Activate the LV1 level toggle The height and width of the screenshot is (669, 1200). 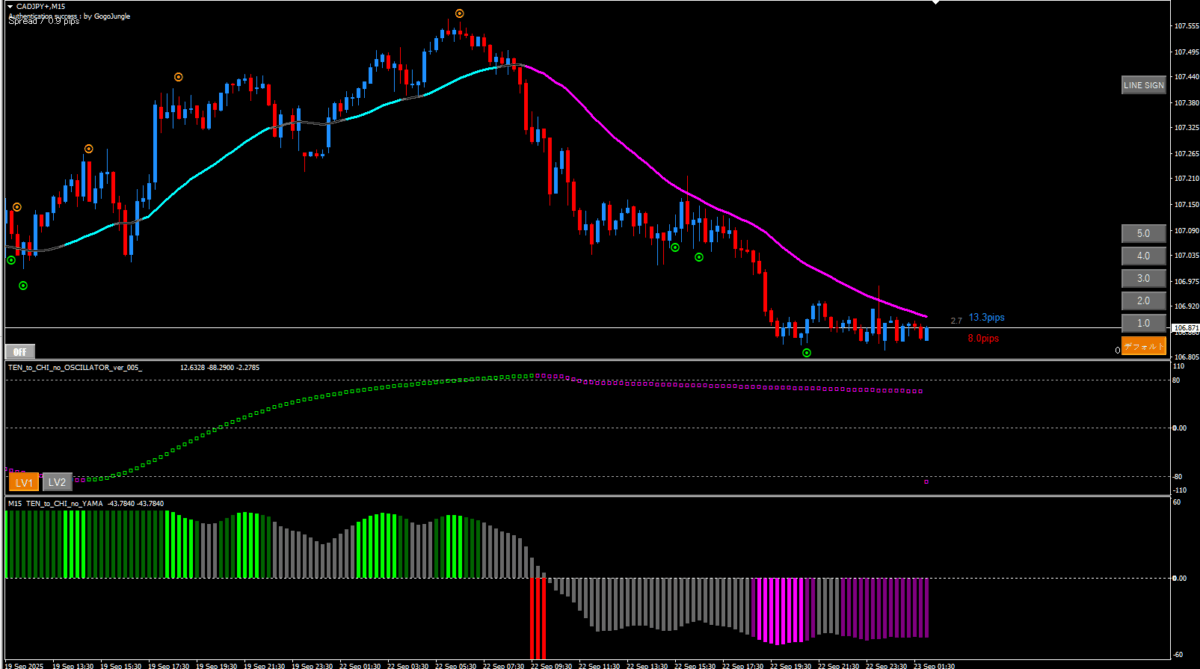click(x=23, y=482)
